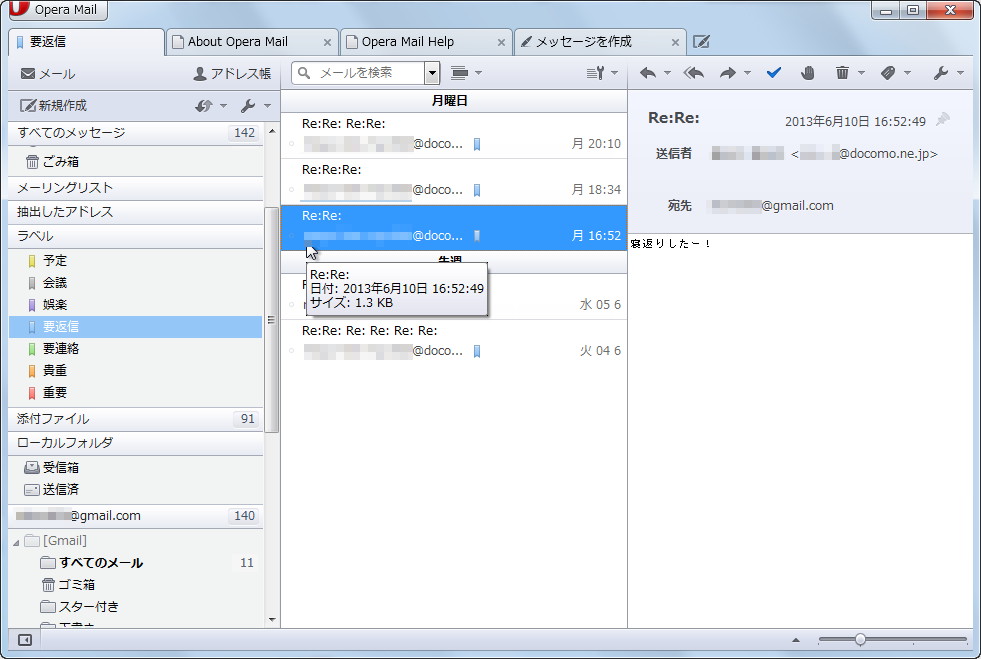This screenshot has height=659, width=981.
Task: Click the check/send mail refresh icon
Action: tap(203, 106)
